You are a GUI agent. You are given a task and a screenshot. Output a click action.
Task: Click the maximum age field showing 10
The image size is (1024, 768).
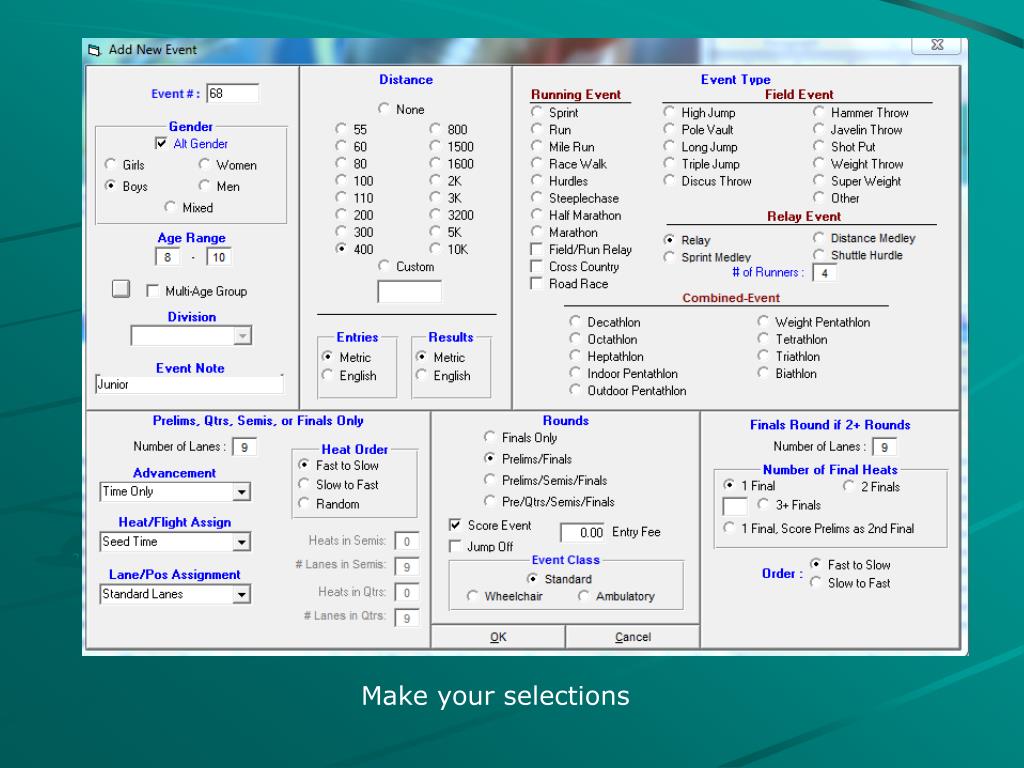pos(219,257)
